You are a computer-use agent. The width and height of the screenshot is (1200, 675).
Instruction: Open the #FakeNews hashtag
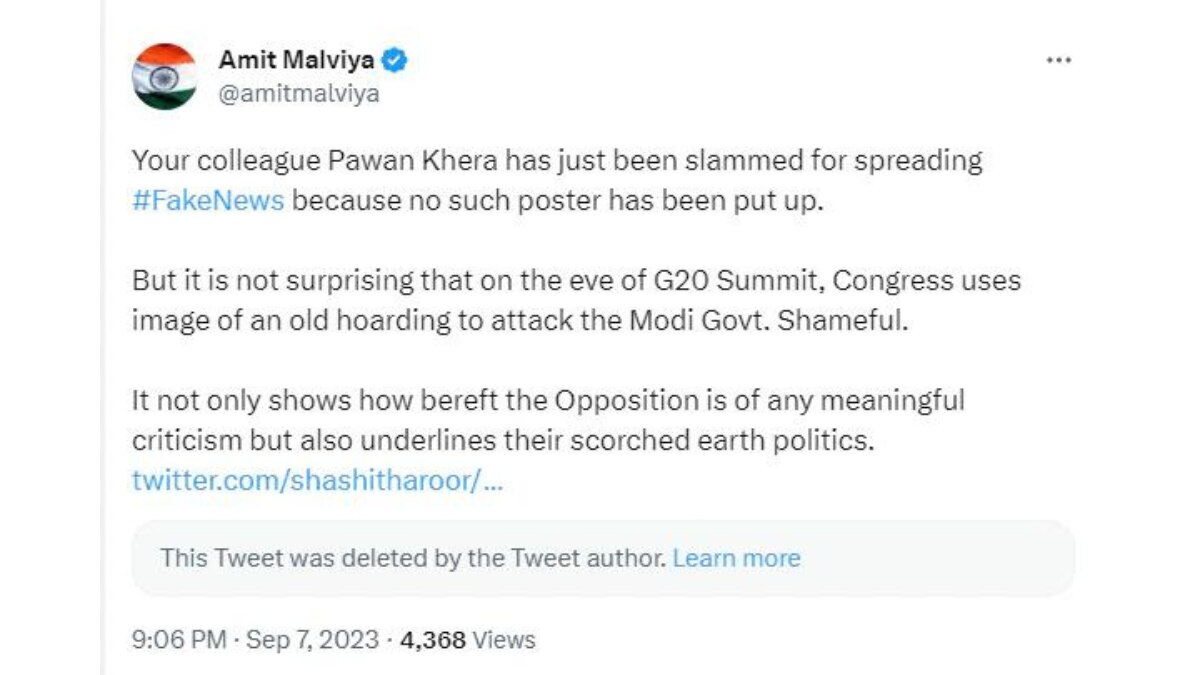(208, 199)
